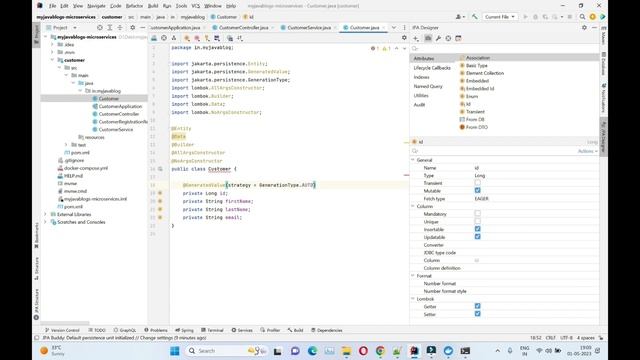The image size is (640, 360).
Task: Toggle the Lombok Setter checkbox
Action: (478, 314)
